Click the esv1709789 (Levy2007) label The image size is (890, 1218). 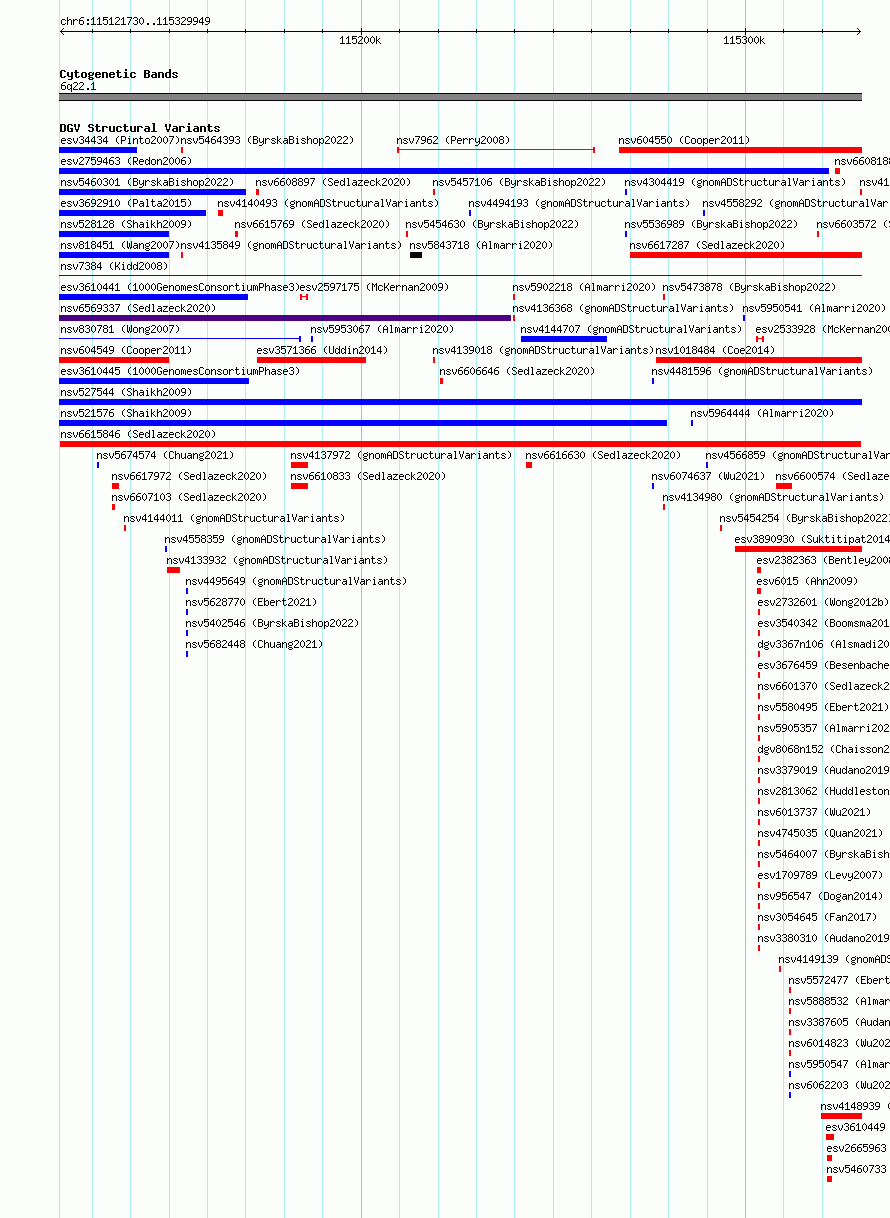(x=820, y=876)
